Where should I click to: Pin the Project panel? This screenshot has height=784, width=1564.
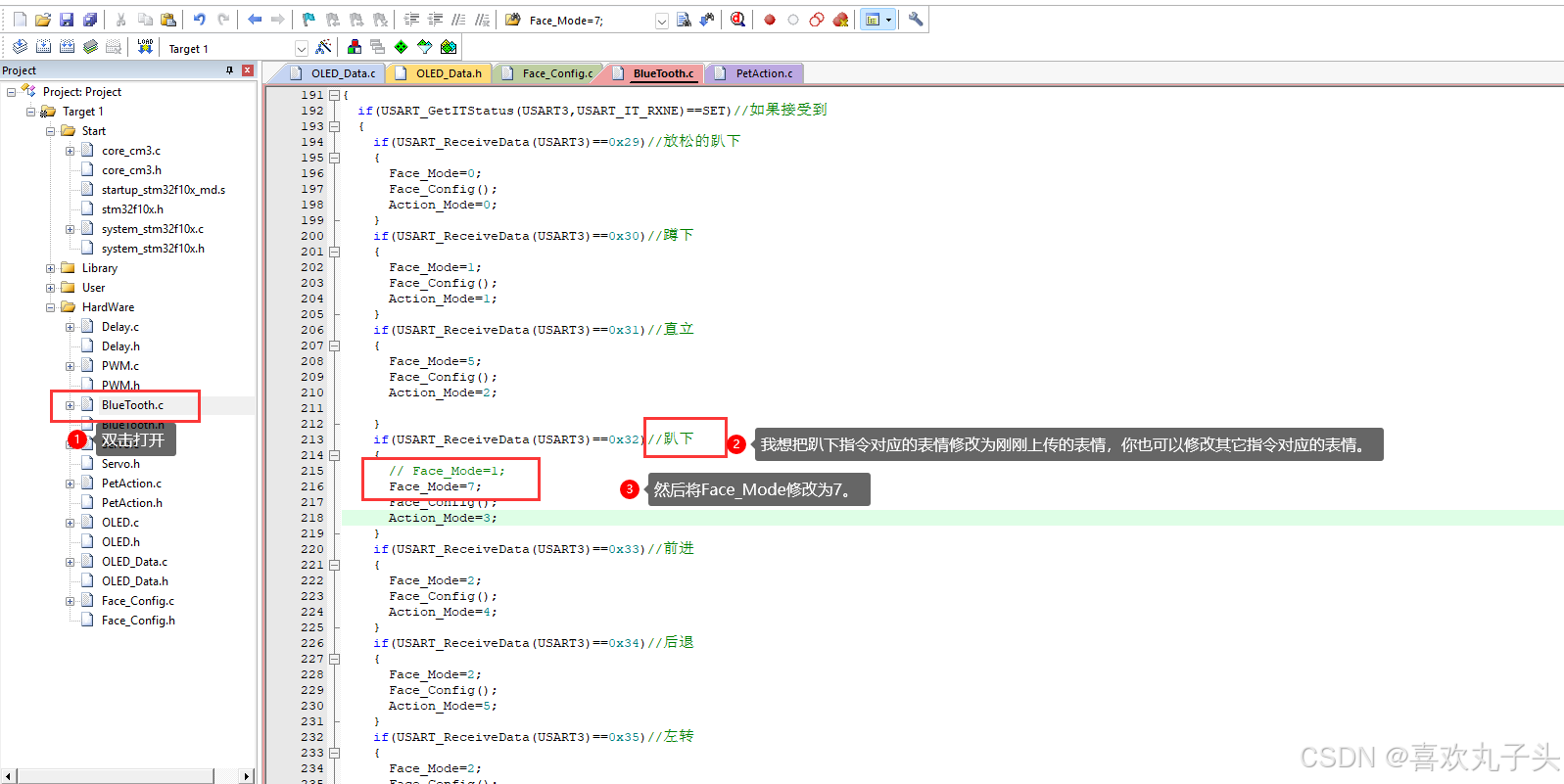[230, 70]
